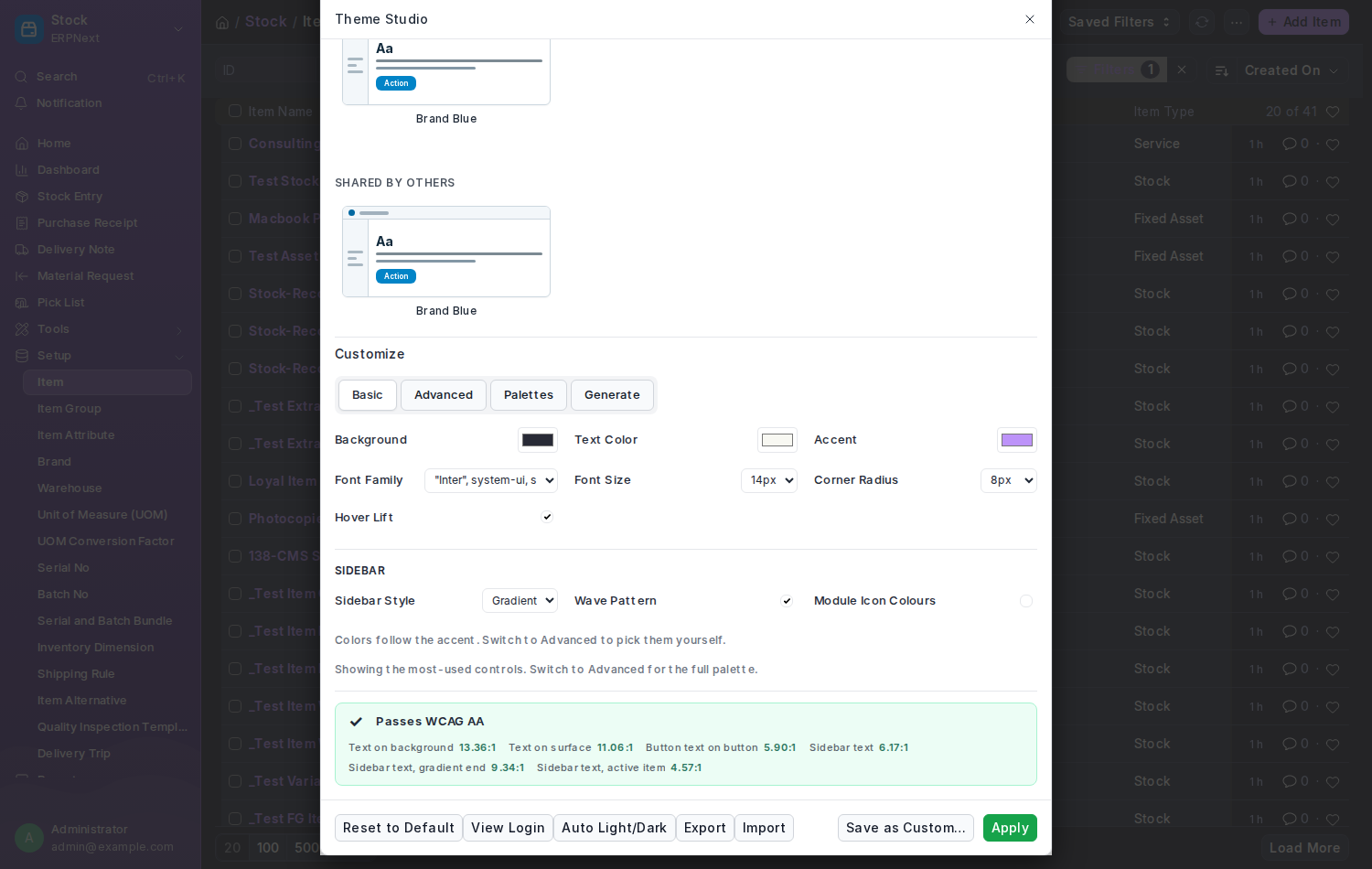Click the Stock Entry icon
This screenshot has height=869, width=1372.
click(22, 197)
